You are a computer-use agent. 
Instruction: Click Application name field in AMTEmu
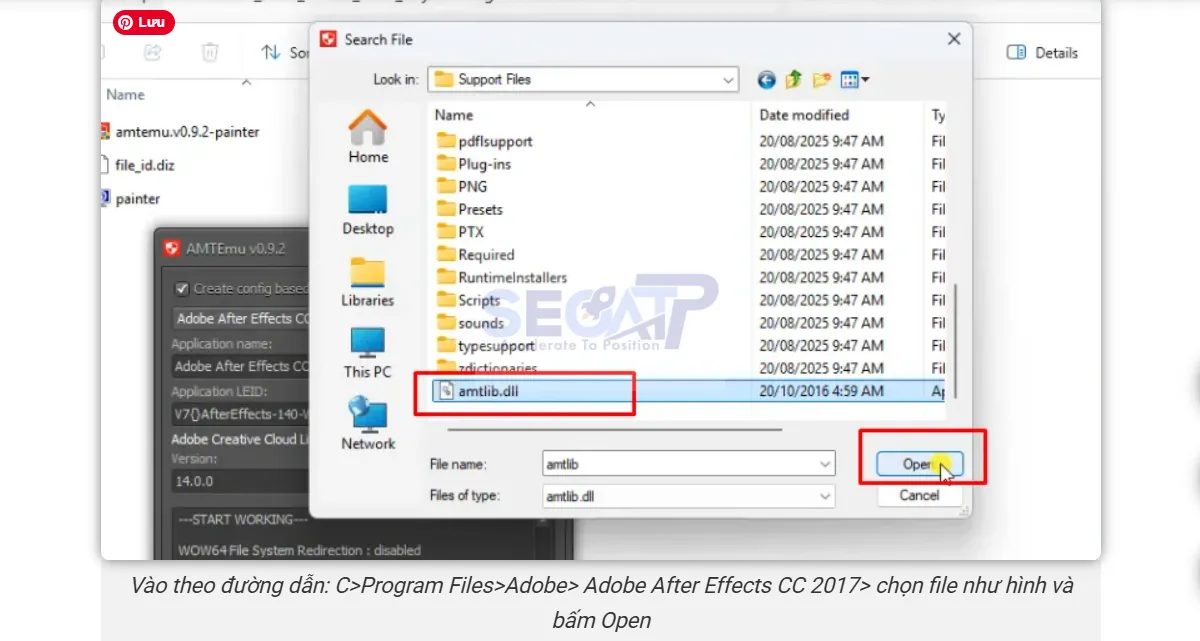pyautogui.click(x=241, y=366)
